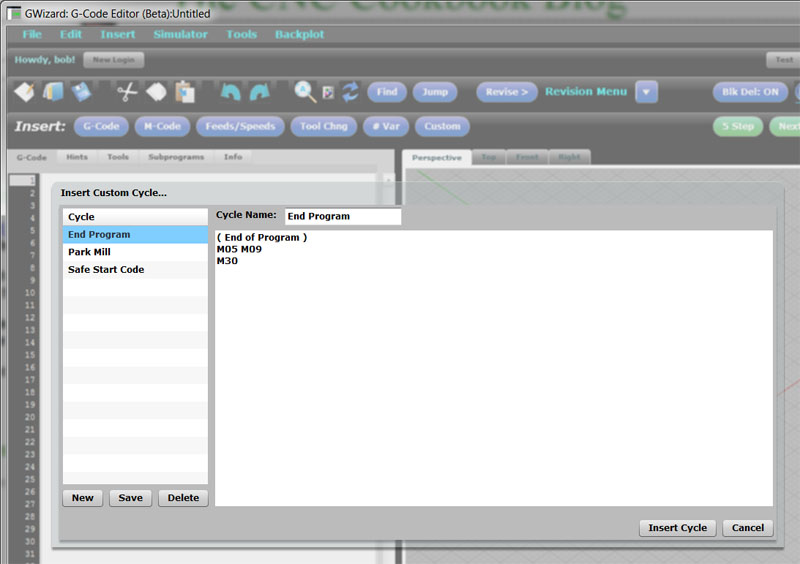Image resolution: width=800 pixels, height=564 pixels.
Task: Click the Copy icon in toolbar
Action: point(156,92)
